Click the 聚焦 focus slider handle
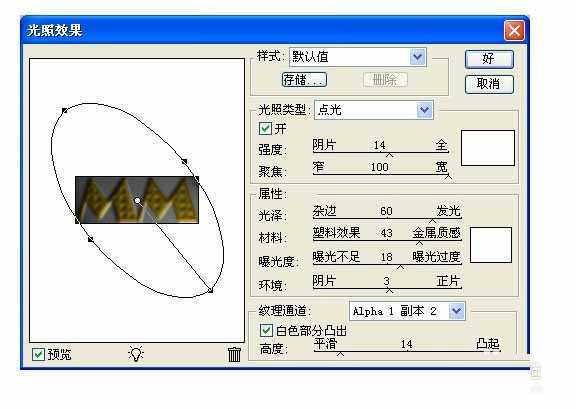Viewport: 576px width, 409px height. click(x=448, y=177)
